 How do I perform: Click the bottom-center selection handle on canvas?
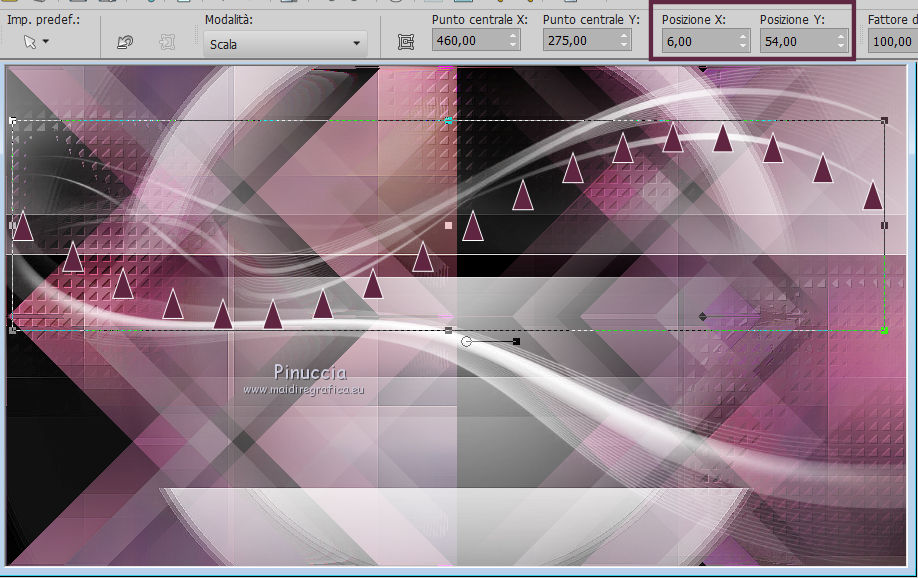448,330
